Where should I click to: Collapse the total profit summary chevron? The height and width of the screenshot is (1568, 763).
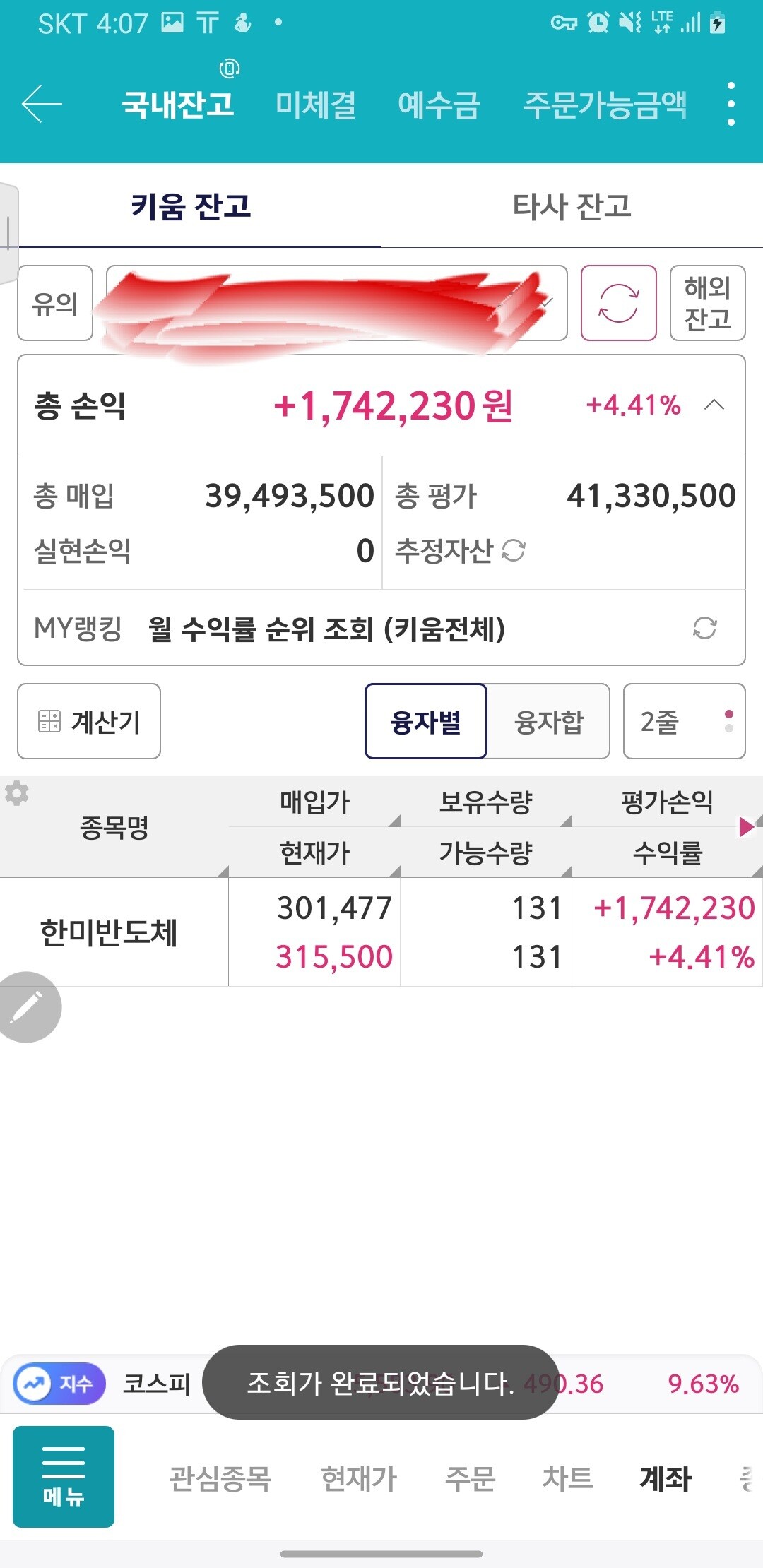[714, 405]
